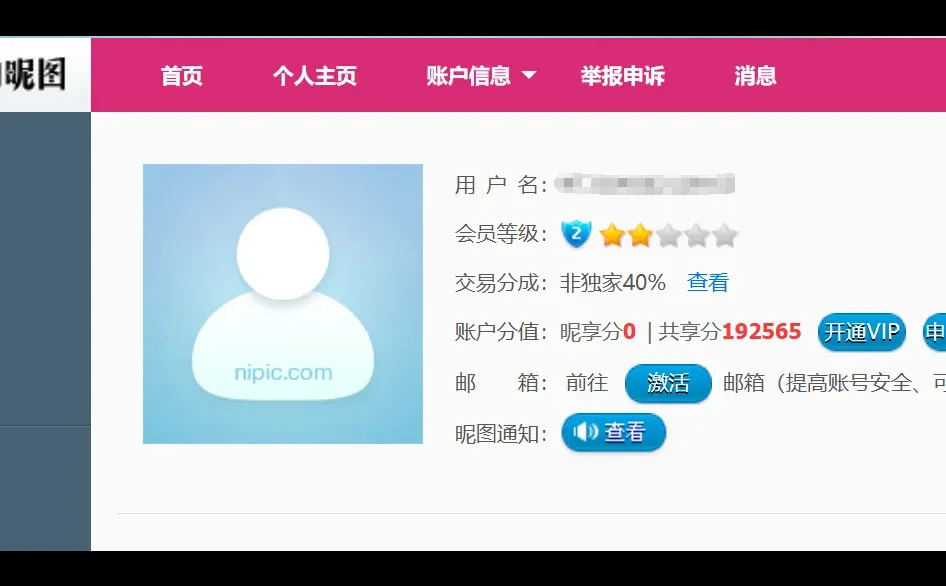Open the 消息 menu item

(x=755, y=75)
